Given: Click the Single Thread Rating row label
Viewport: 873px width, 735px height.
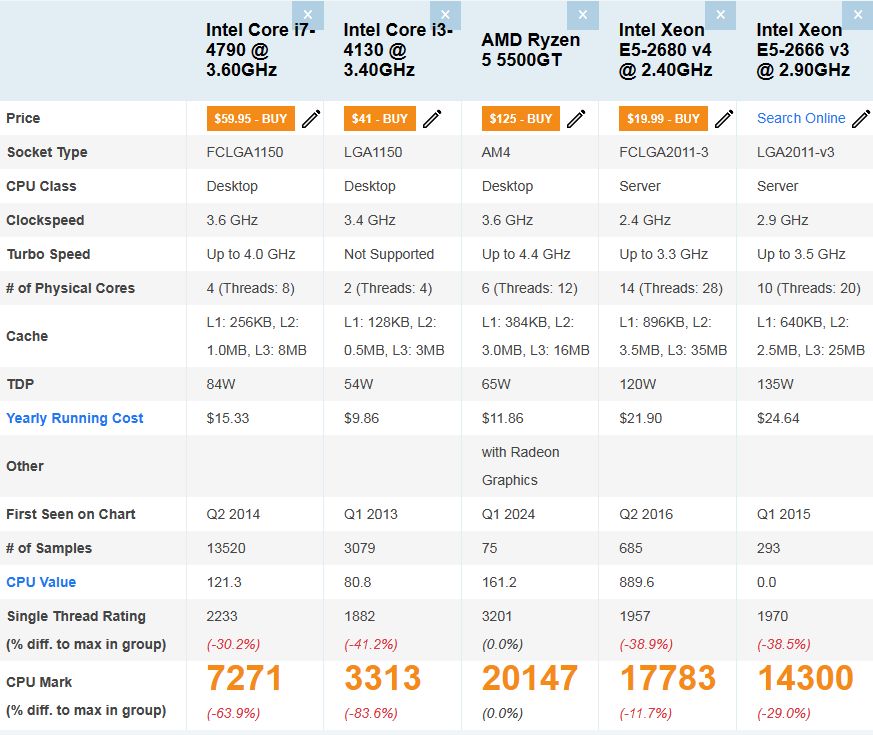Looking at the screenshot, I should (x=76, y=616).
